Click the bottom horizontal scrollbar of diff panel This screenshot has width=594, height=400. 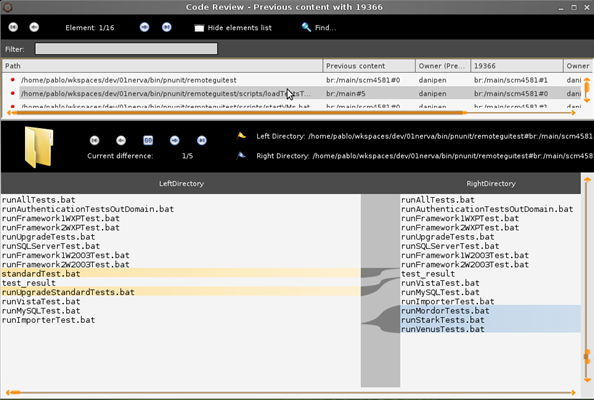pyautogui.click(x=291, y=392)
